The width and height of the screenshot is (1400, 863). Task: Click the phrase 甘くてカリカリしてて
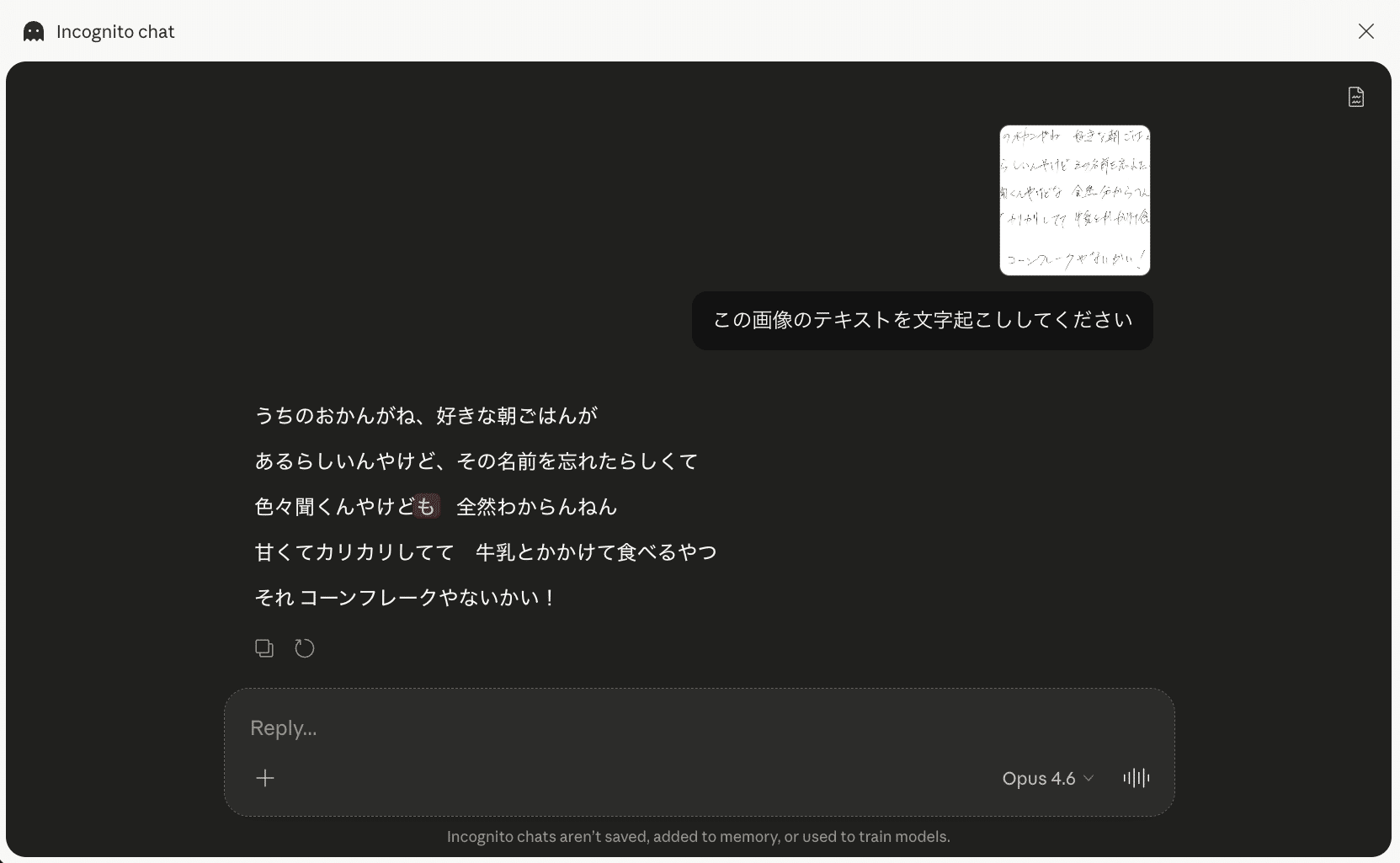(x=354, y=552)
